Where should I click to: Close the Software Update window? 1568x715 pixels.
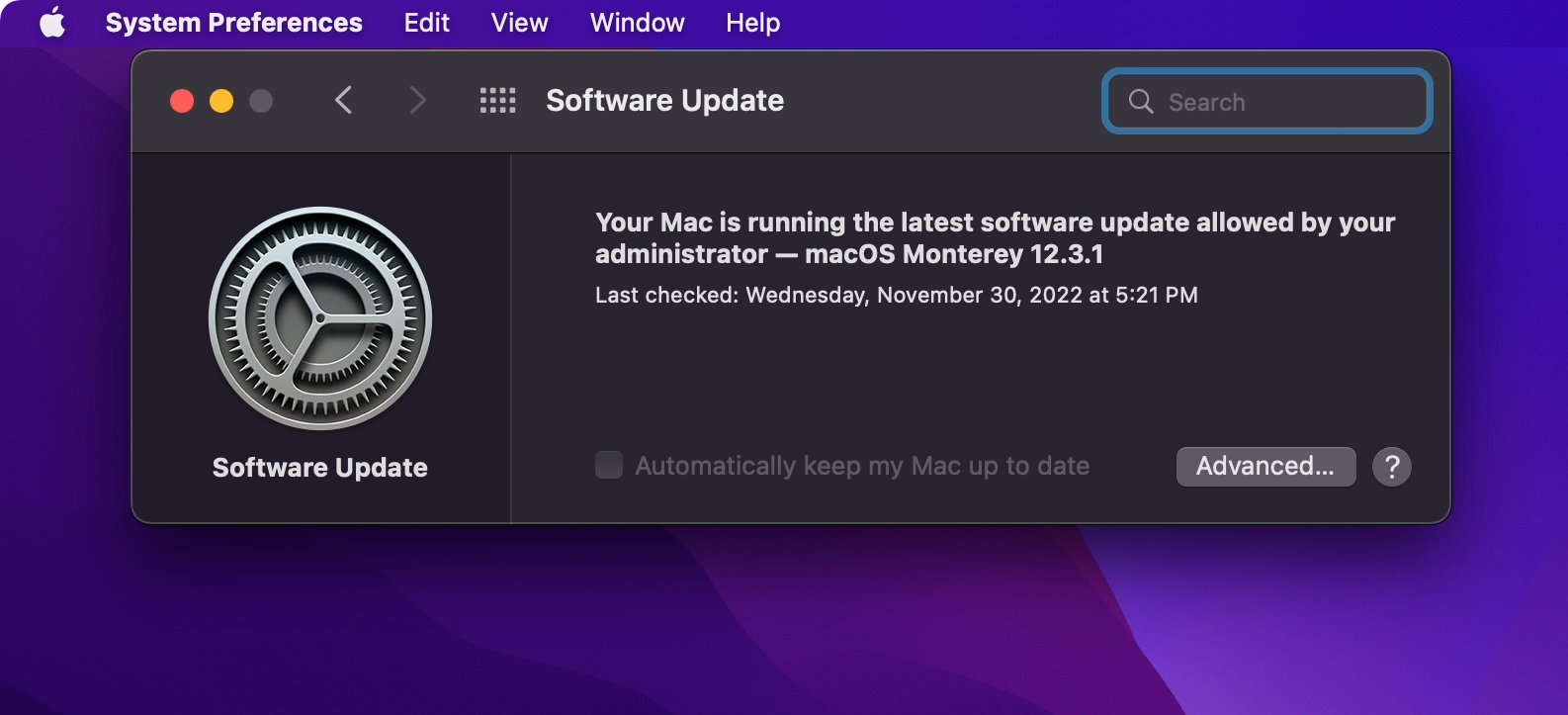point(182,101)
